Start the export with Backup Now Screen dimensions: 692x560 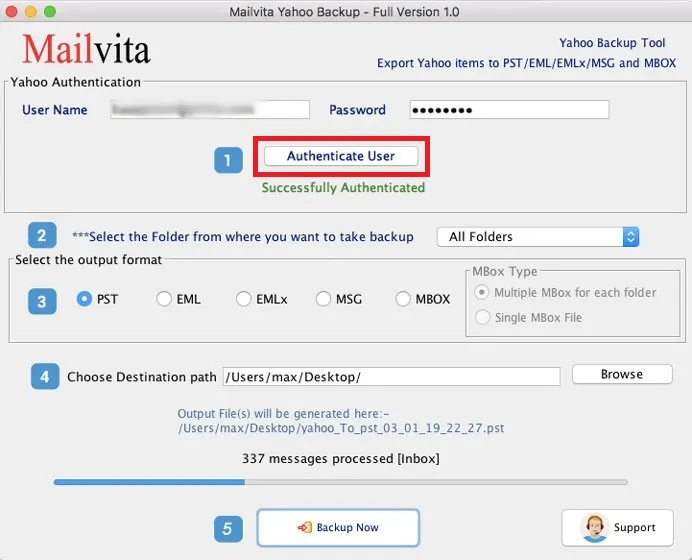coord(338,527)
